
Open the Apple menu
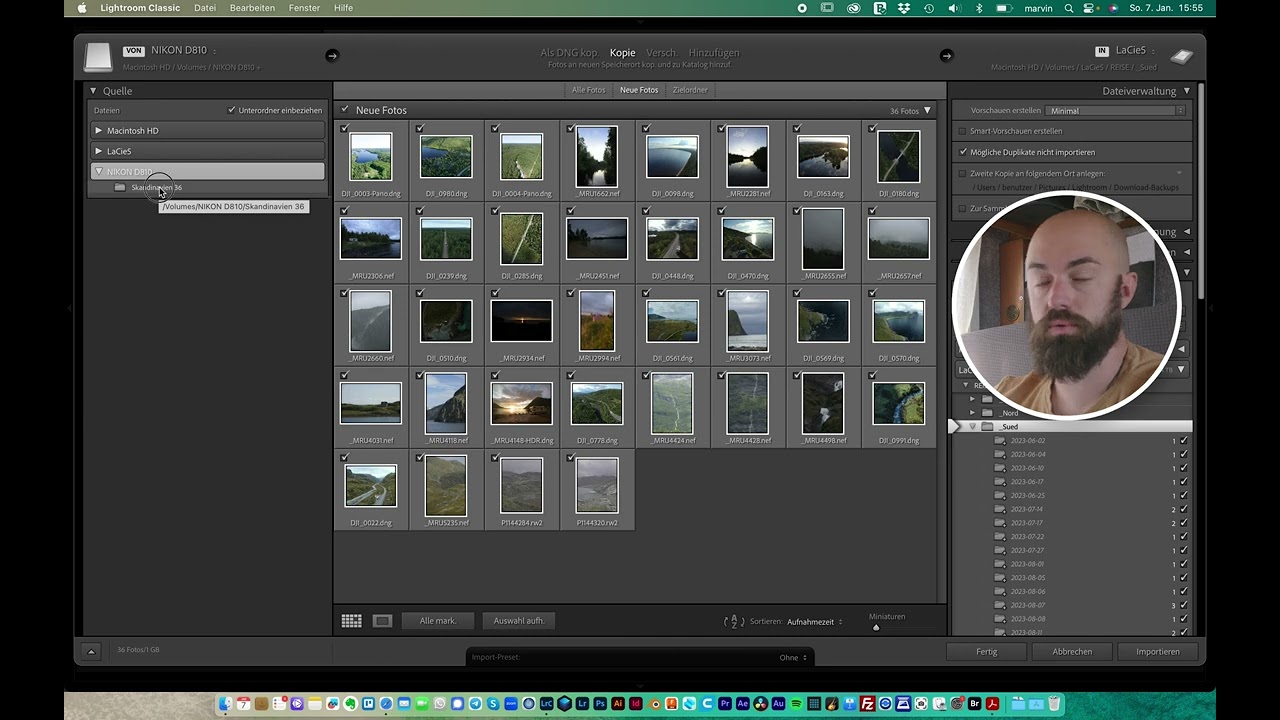pyautogui.click(x=82, y=8)
